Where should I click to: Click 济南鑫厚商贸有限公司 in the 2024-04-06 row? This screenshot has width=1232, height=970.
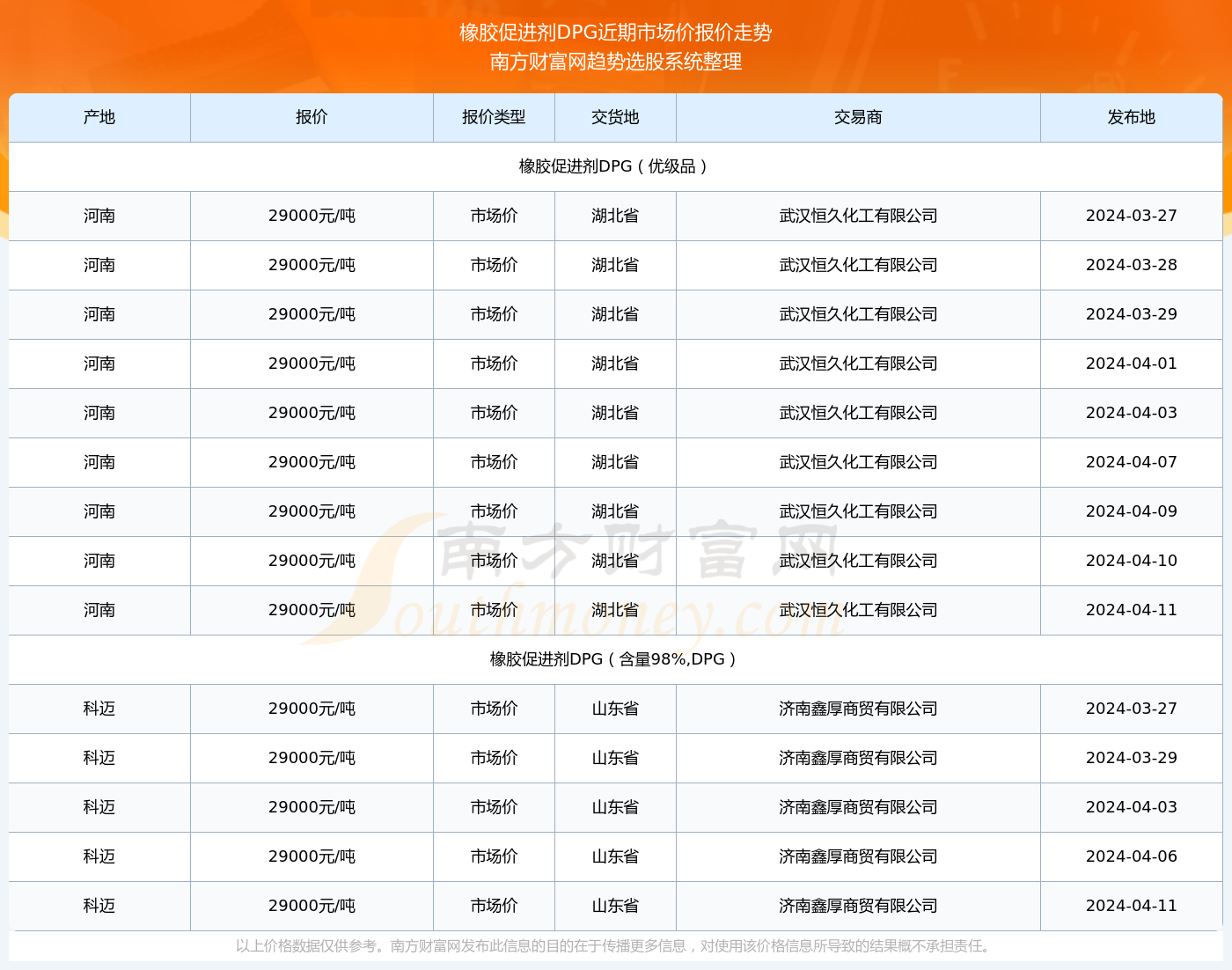[x=858, y=856]
